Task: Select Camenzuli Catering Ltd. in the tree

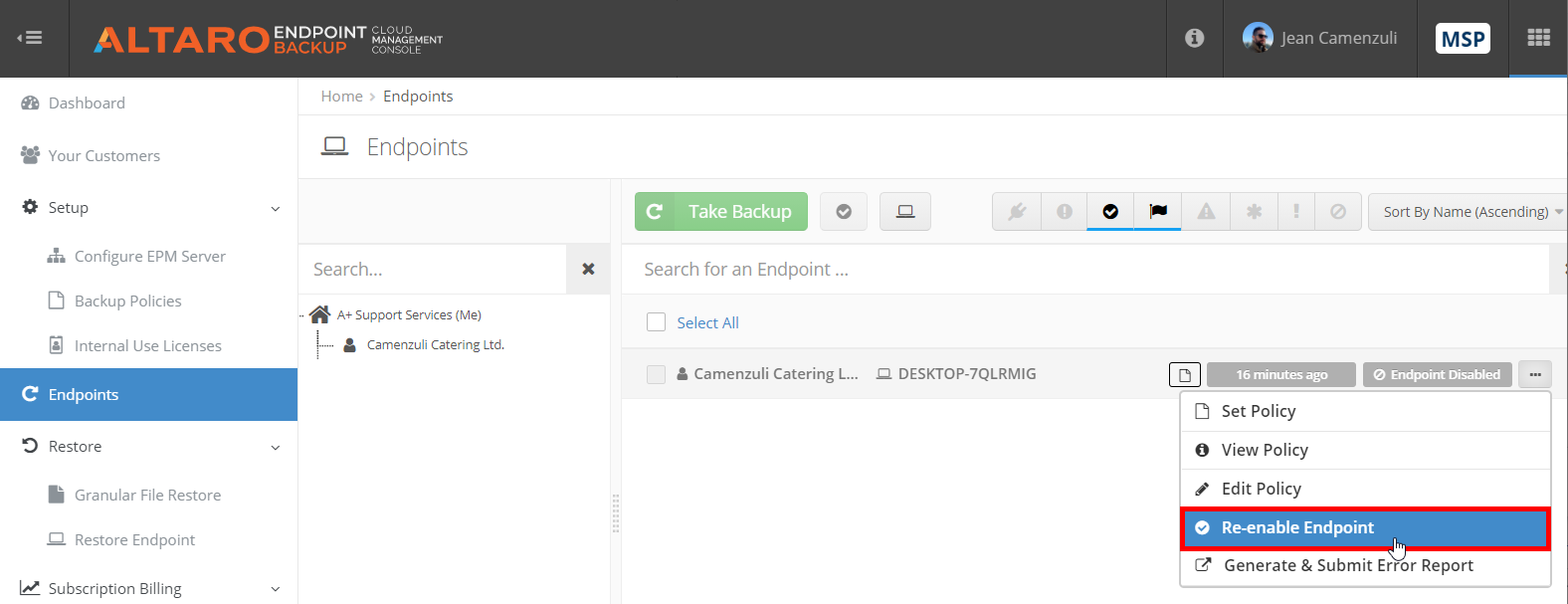Action: [436, 345]
